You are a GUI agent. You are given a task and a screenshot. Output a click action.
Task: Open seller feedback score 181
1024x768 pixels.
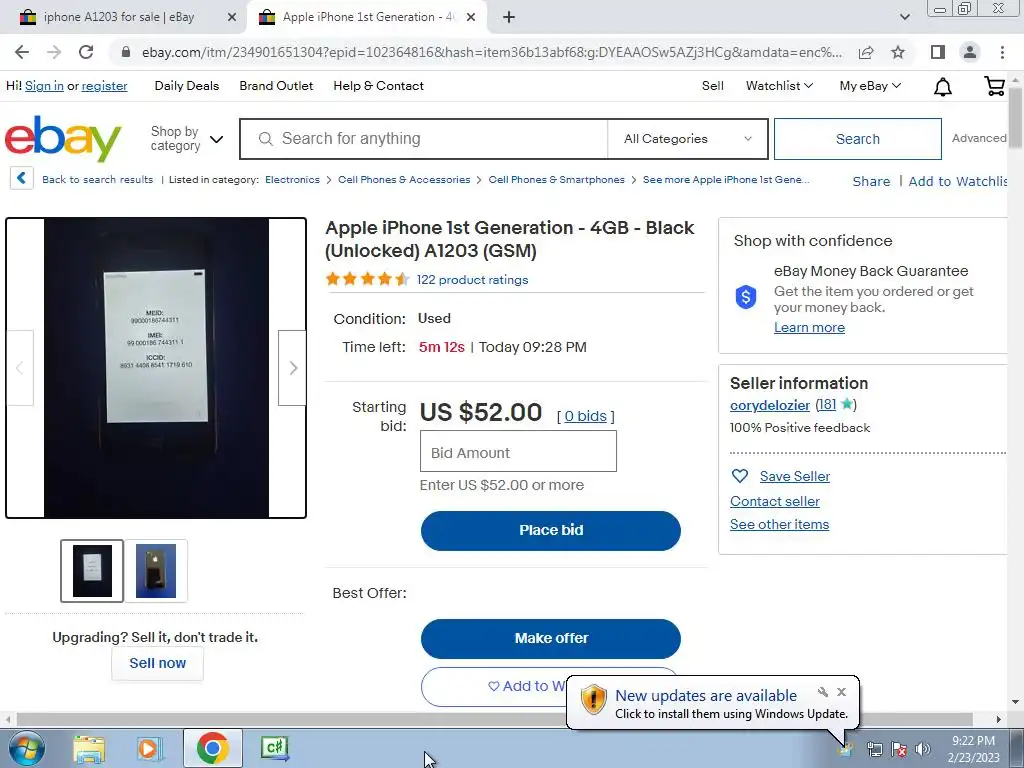pyautogui.click(x=827, y=404)
